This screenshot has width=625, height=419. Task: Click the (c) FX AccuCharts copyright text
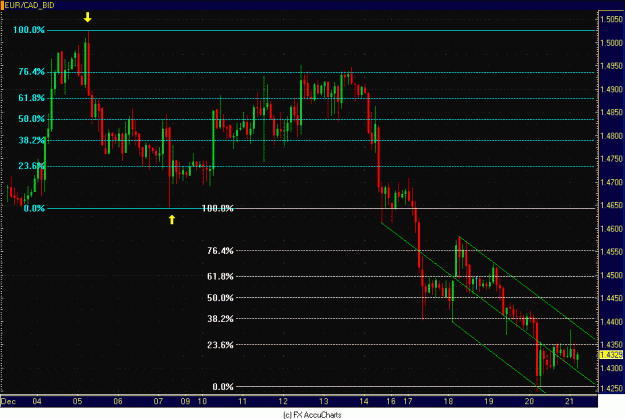pos(312,415)
